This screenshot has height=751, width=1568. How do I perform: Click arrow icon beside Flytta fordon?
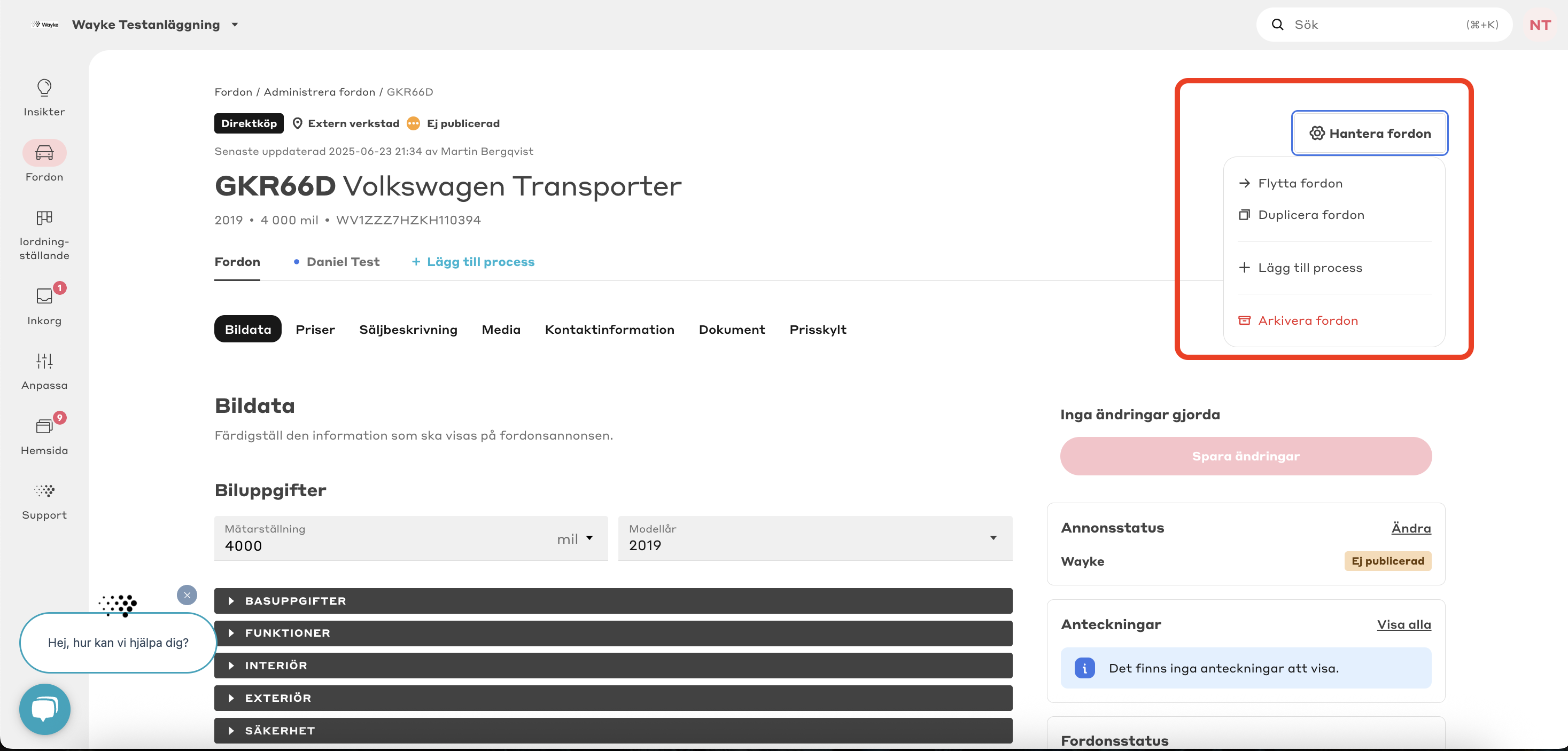point(1244,183)
